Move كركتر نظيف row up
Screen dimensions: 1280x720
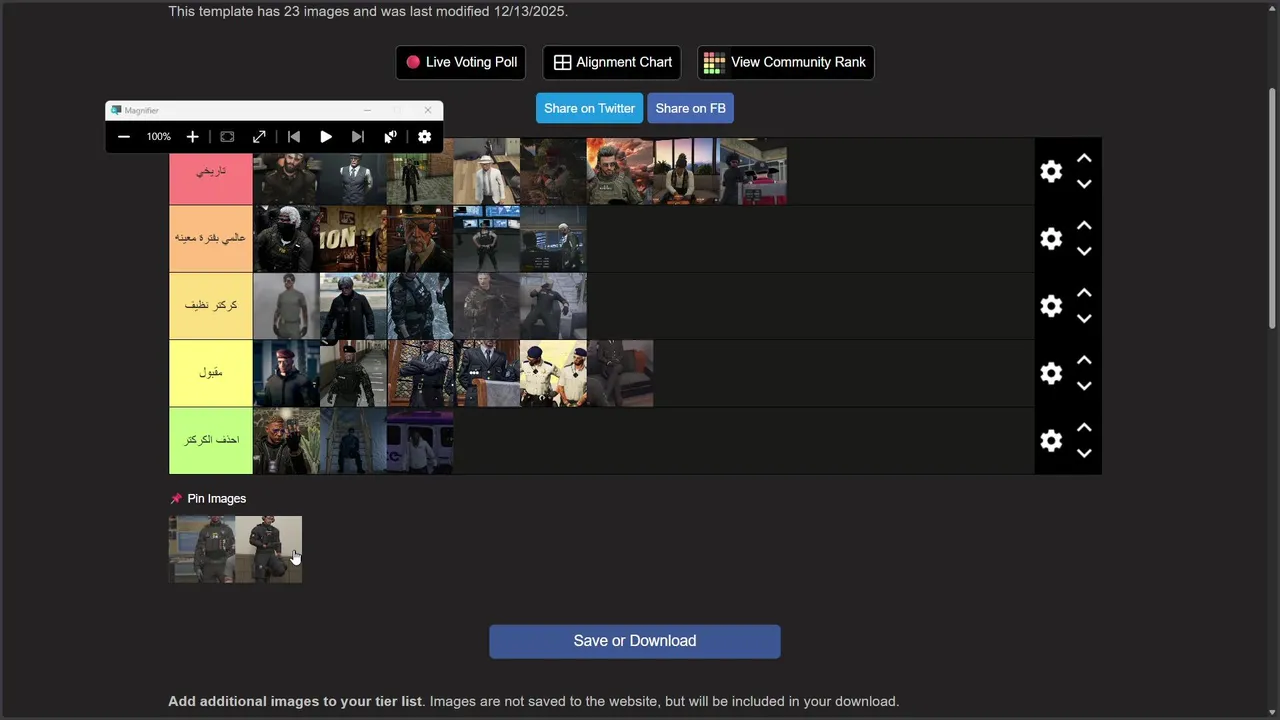point(1084,293)
